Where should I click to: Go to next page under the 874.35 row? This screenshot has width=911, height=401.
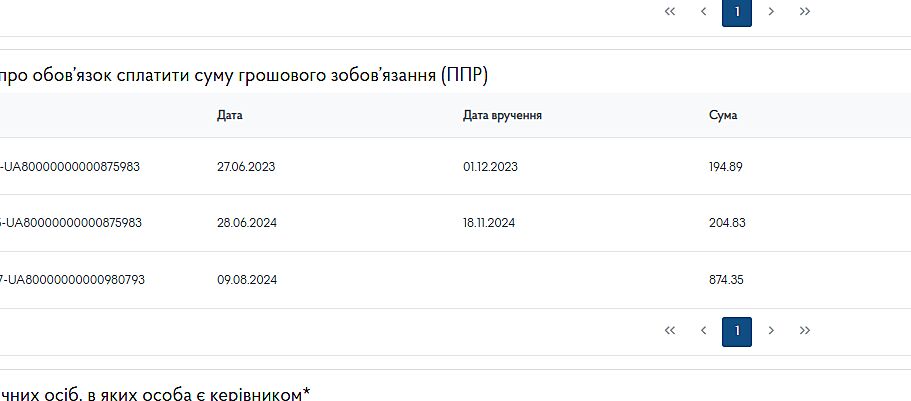point(771,331)
